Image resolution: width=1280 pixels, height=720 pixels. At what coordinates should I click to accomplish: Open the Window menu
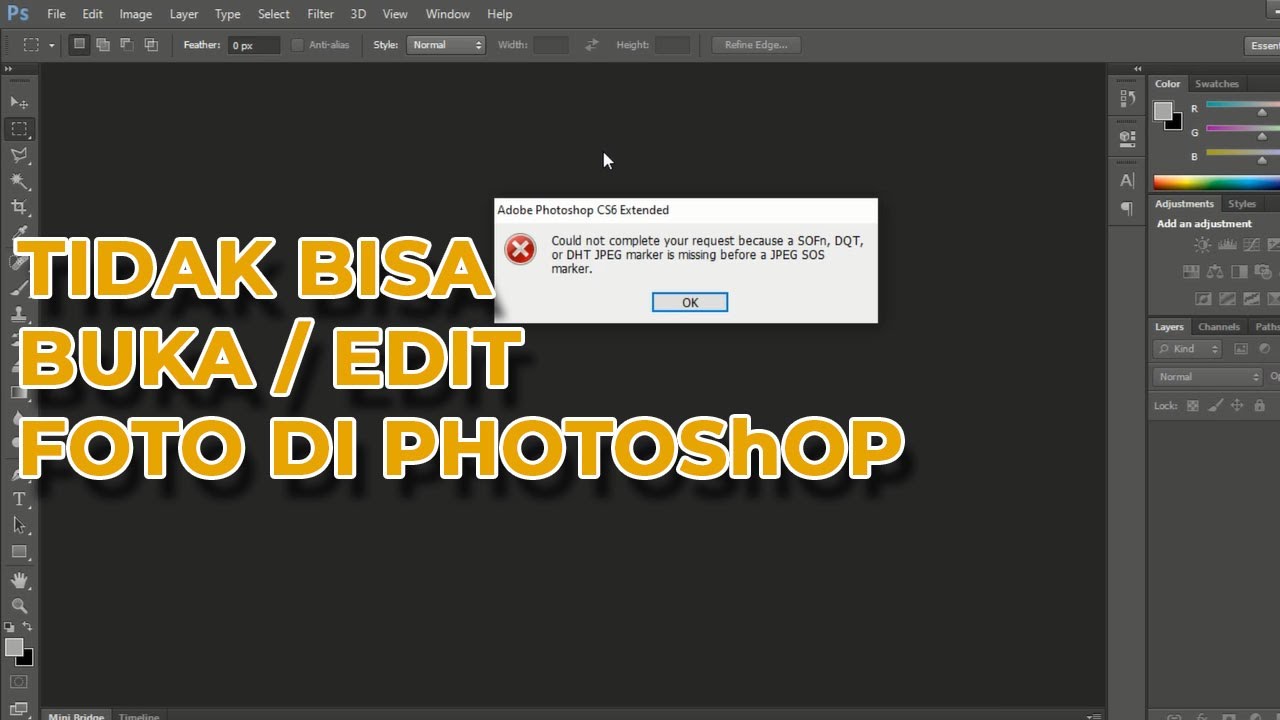448,14
